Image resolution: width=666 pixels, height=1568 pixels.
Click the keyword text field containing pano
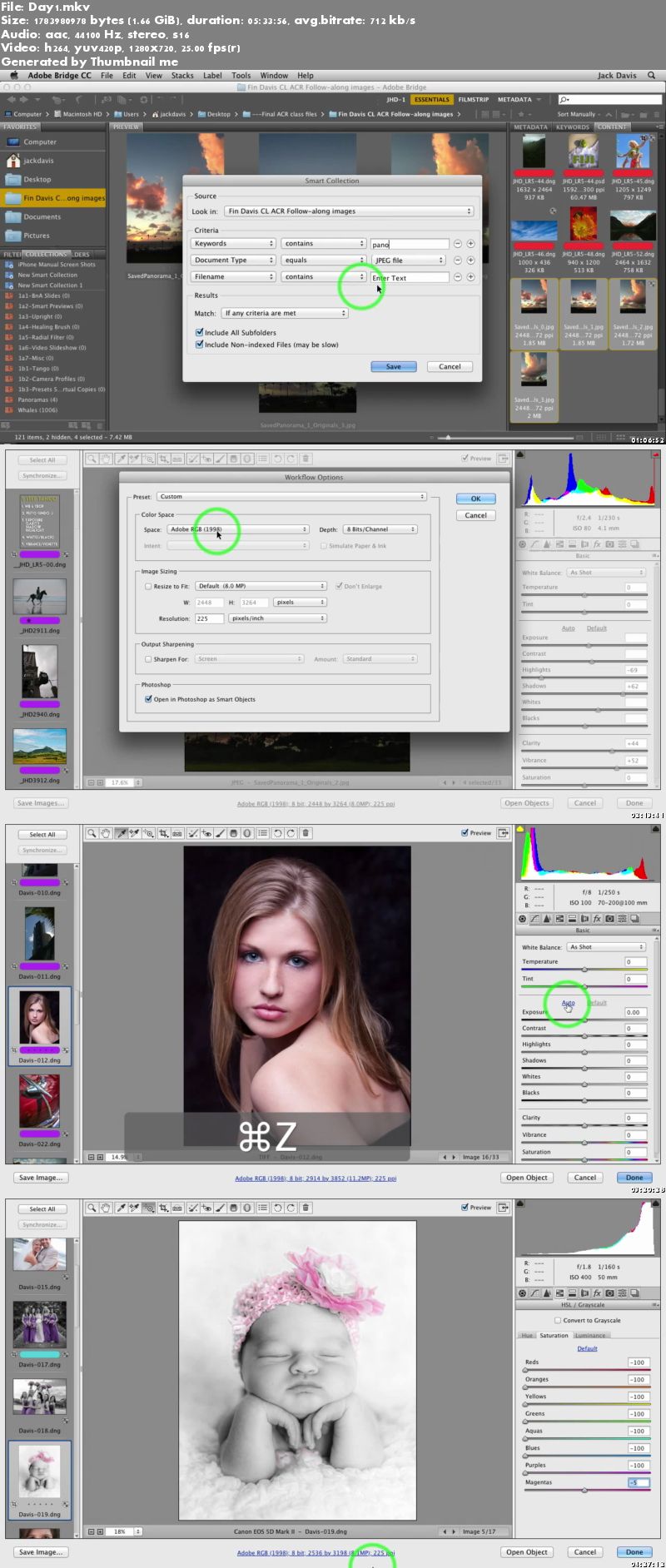pyautogui.click(x=410, y=244)
